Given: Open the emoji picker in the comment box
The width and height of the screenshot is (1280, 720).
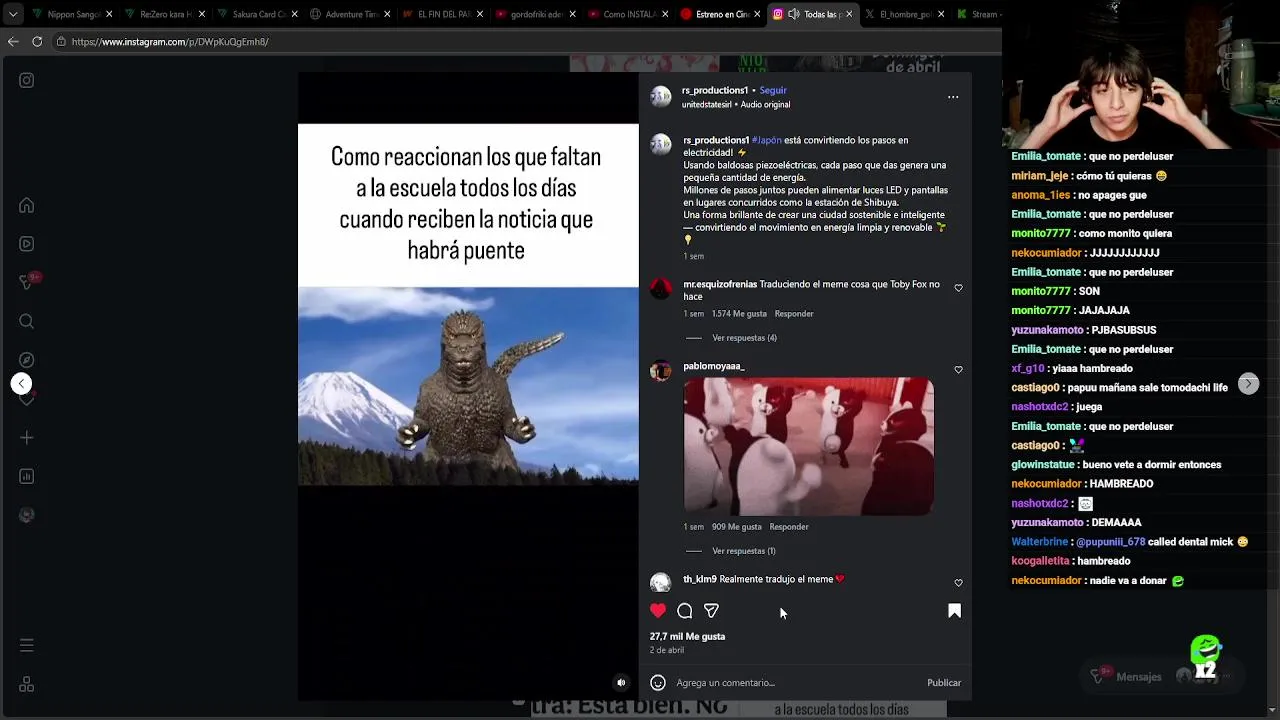Looking at the screenshot, I should click(658, 683).
